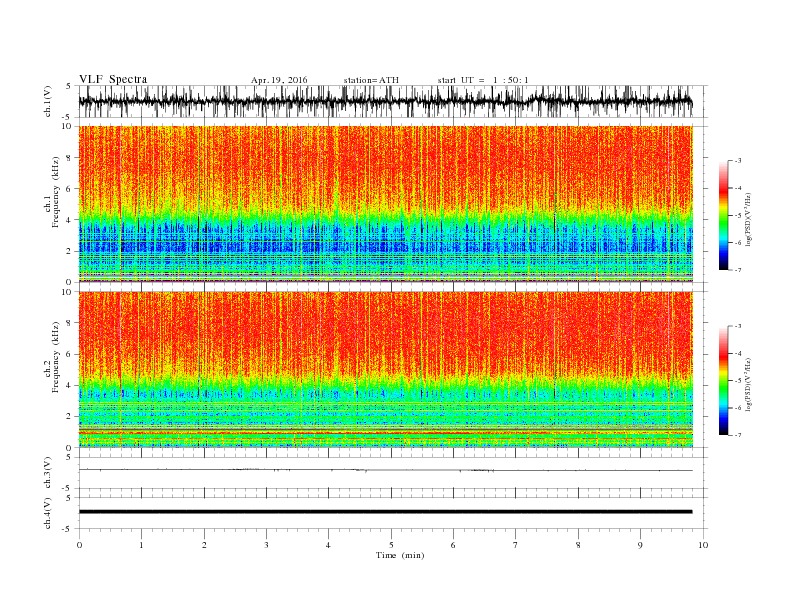Click the ch.1 "Frequency (kHz)" axis label
The height and width of the screenshot is (612, 792).
[x=55, y=192]
